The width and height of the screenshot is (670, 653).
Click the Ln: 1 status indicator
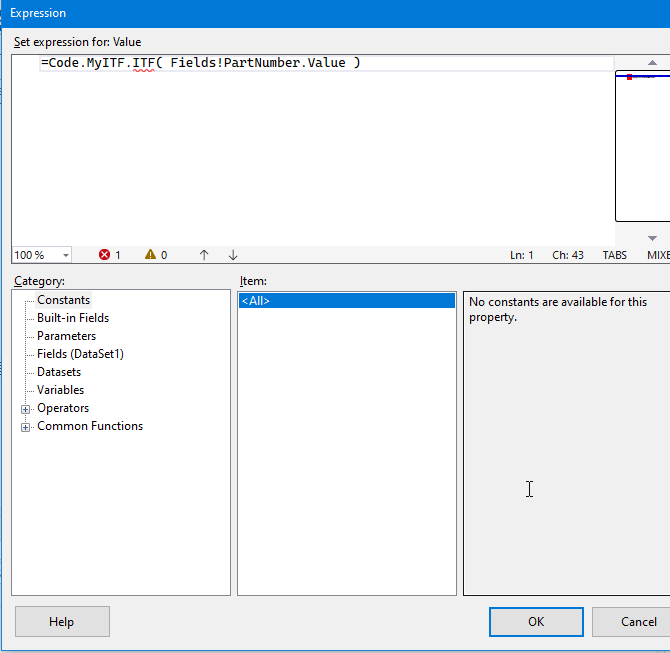point(522,255)
